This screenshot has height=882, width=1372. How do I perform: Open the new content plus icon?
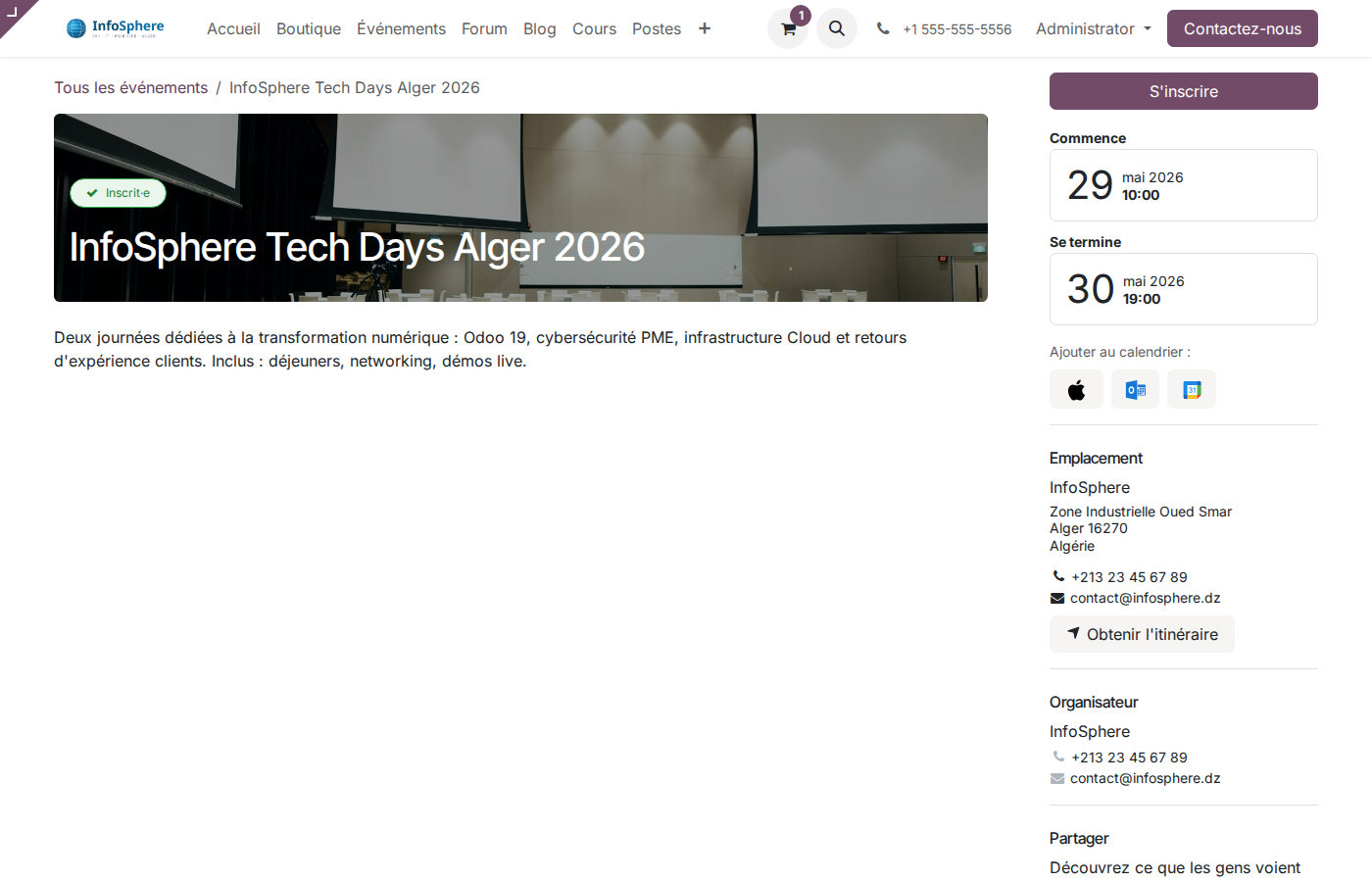(705, 28)
